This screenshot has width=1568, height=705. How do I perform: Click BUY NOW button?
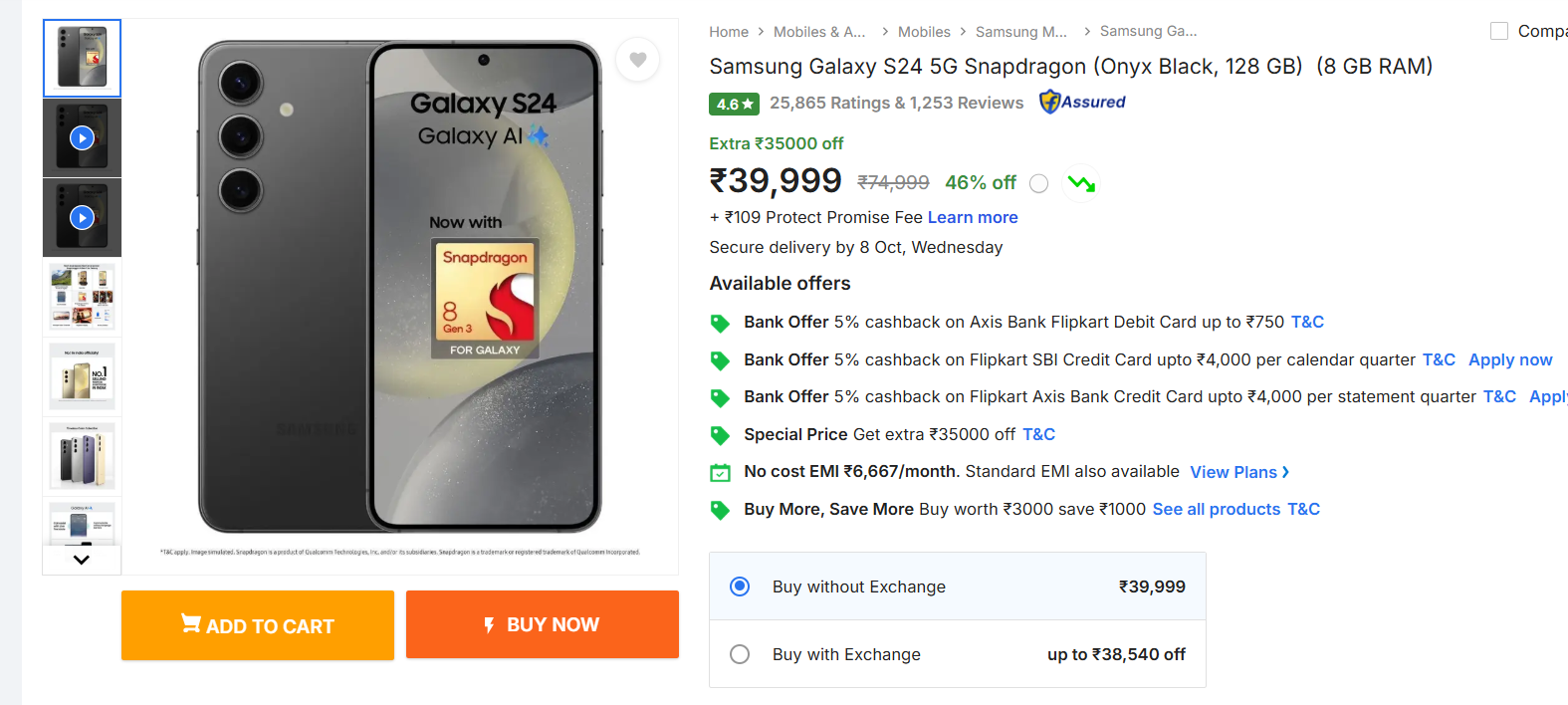[543, 624]
